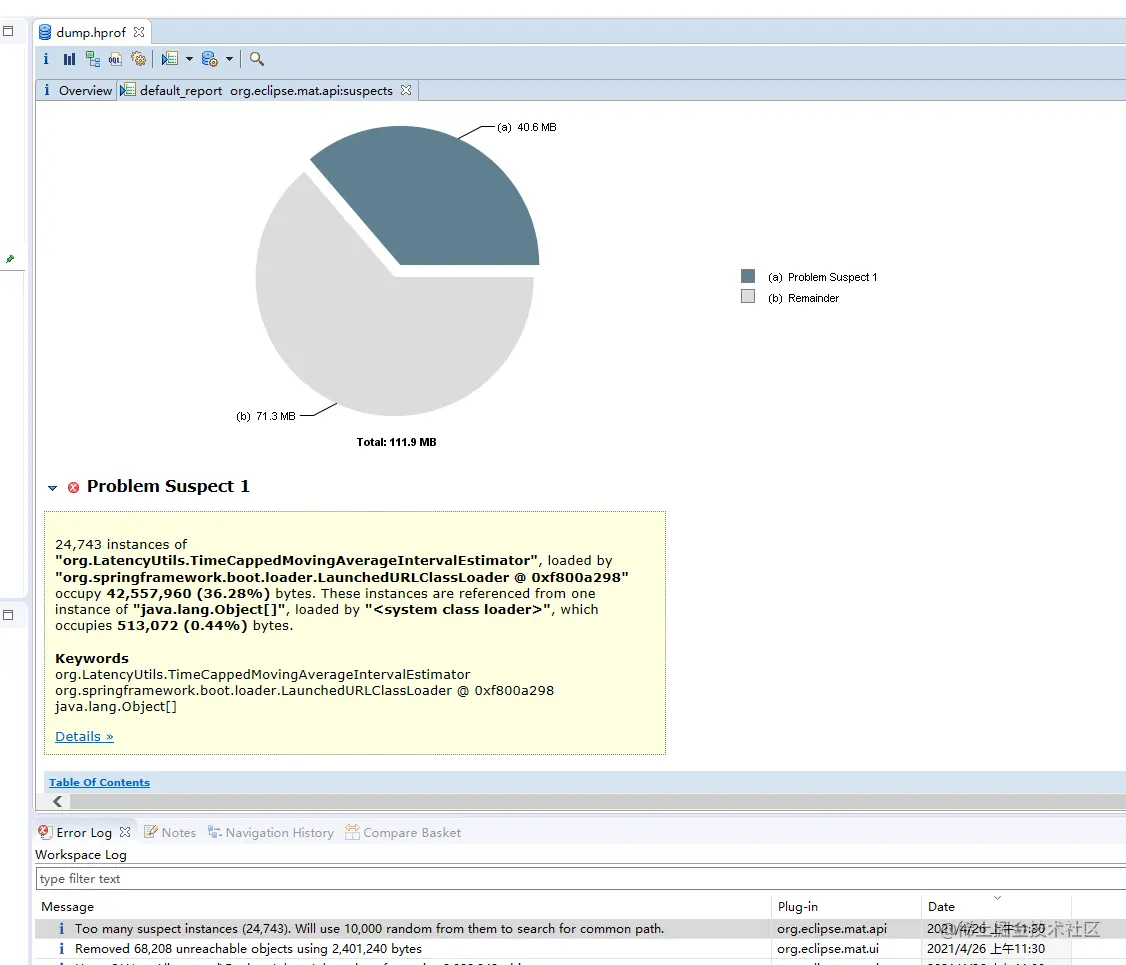Open the Dominator Tree view
This screenshot has height=965, width=1126.
93,59
